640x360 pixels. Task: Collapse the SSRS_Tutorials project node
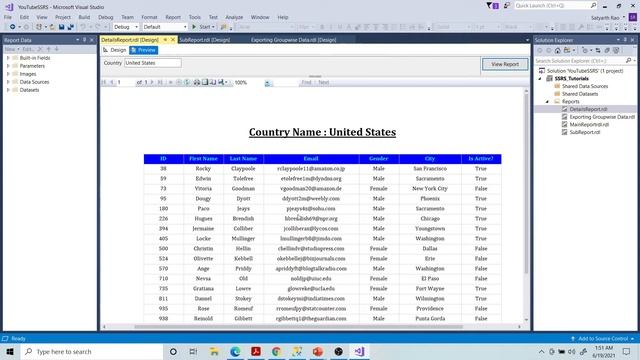540,78
